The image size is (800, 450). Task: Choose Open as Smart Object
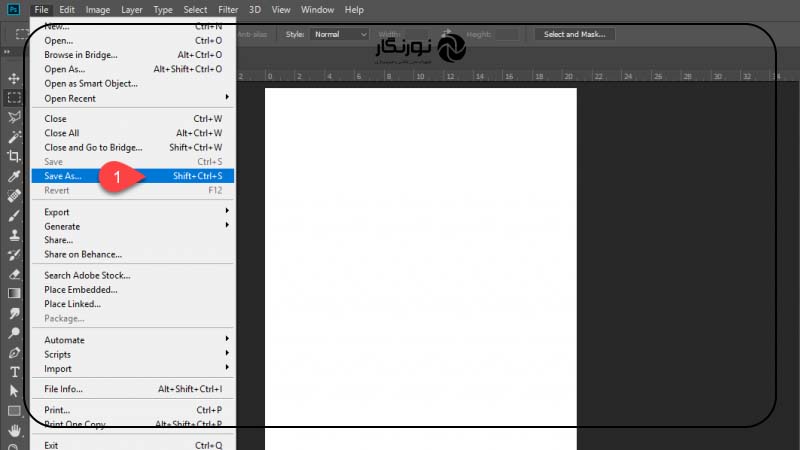[x=133, y=83]
